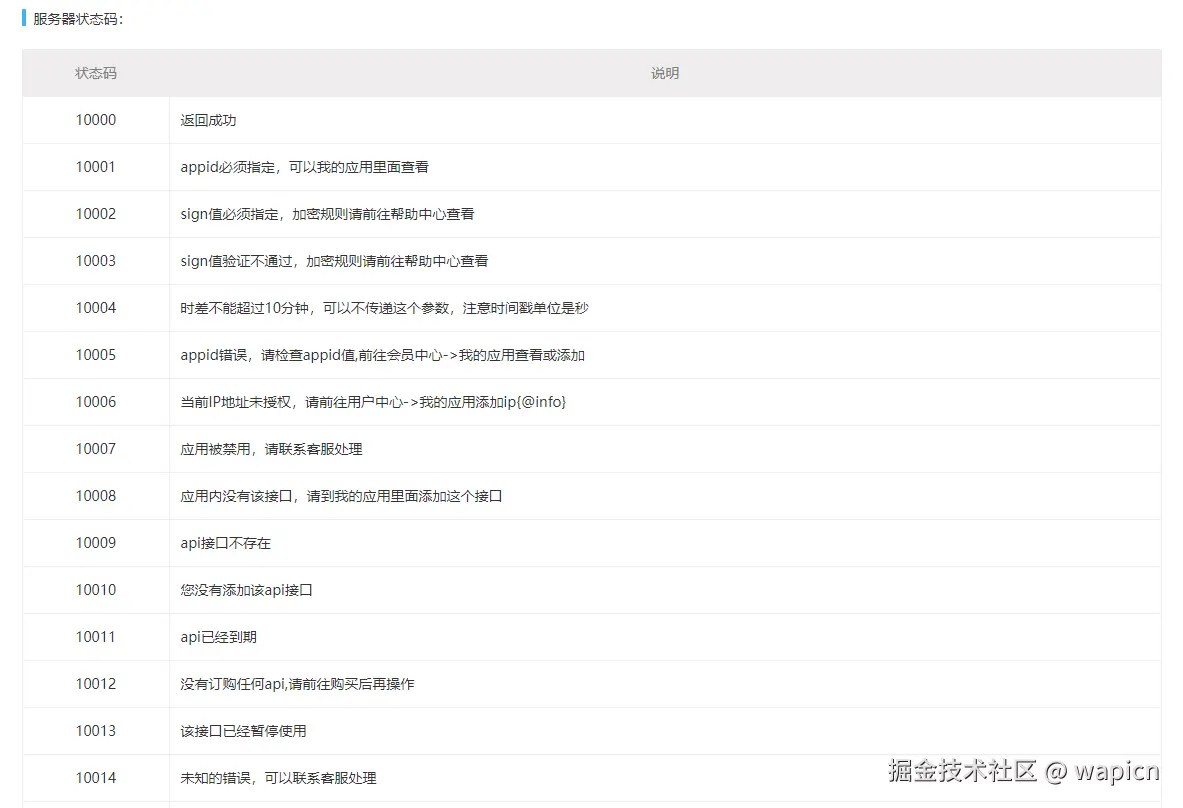Viewport: 1183px width, 808px height.
Task: Select the 状态码 column header
Action: [95, 72]
